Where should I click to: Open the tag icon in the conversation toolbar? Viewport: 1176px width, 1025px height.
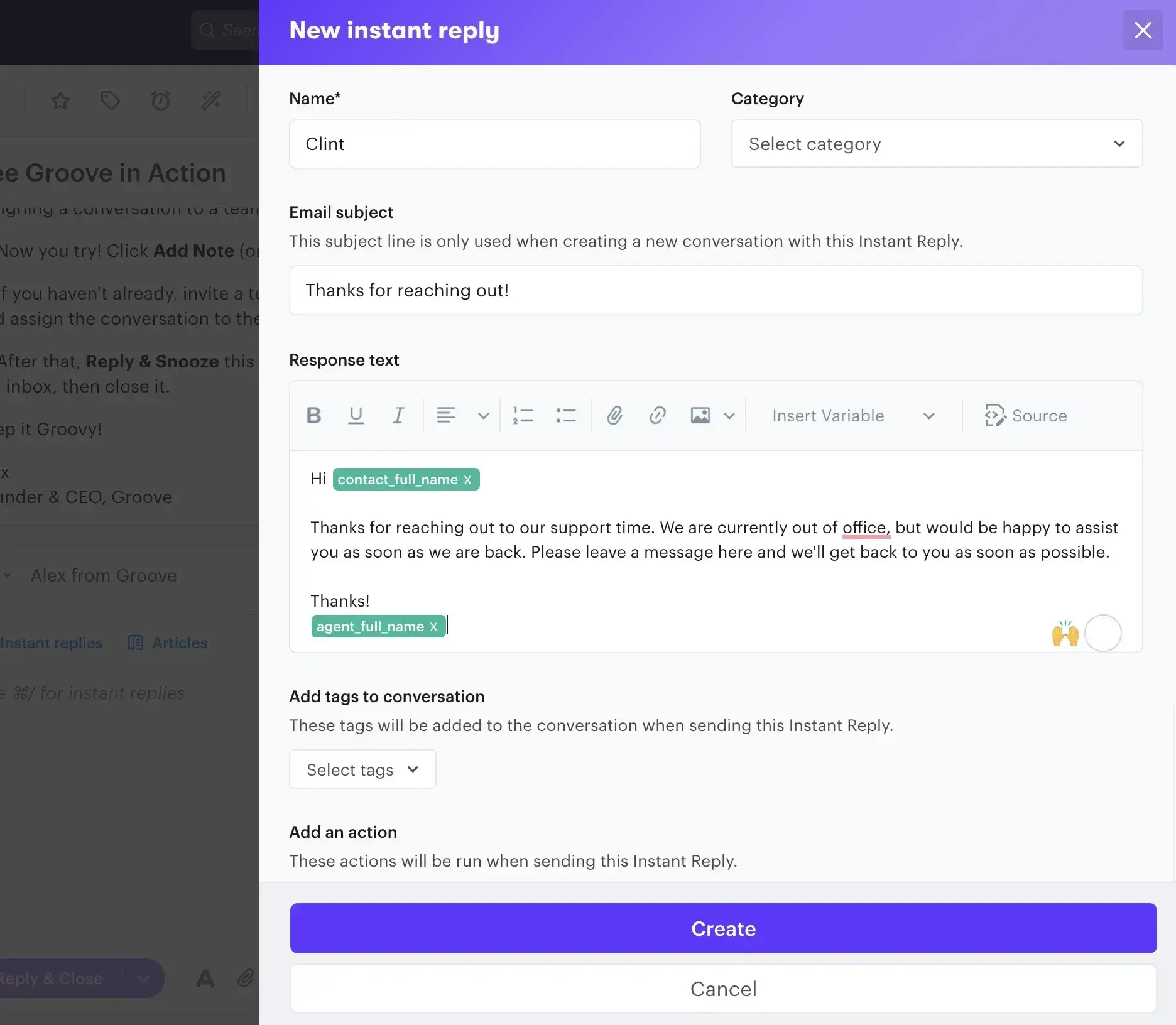coord(111,100)
